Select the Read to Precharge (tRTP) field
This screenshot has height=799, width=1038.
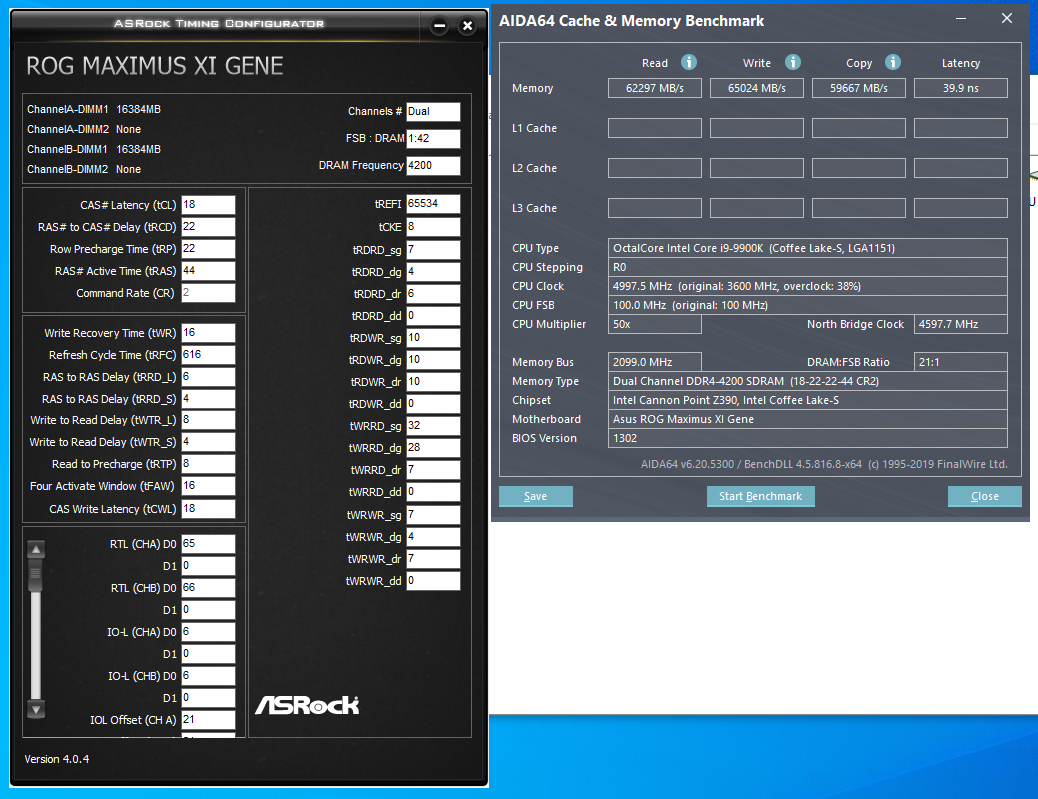tap(209, 464)
